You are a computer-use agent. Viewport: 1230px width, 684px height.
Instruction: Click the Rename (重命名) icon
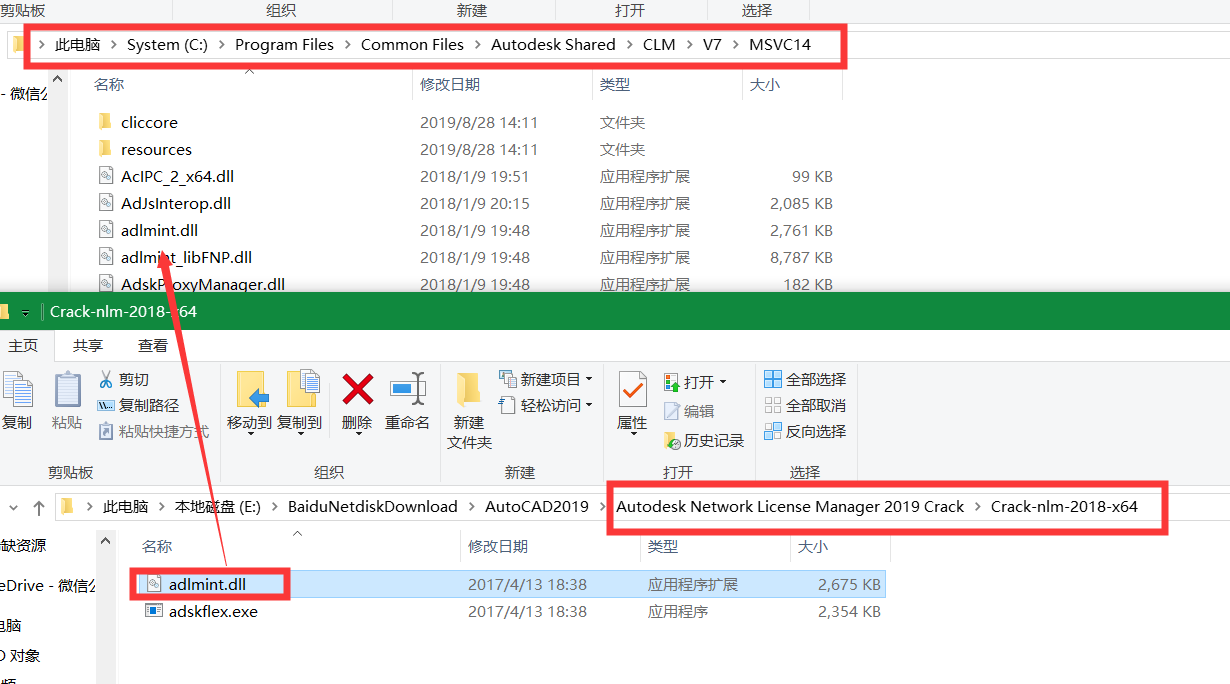407,390
